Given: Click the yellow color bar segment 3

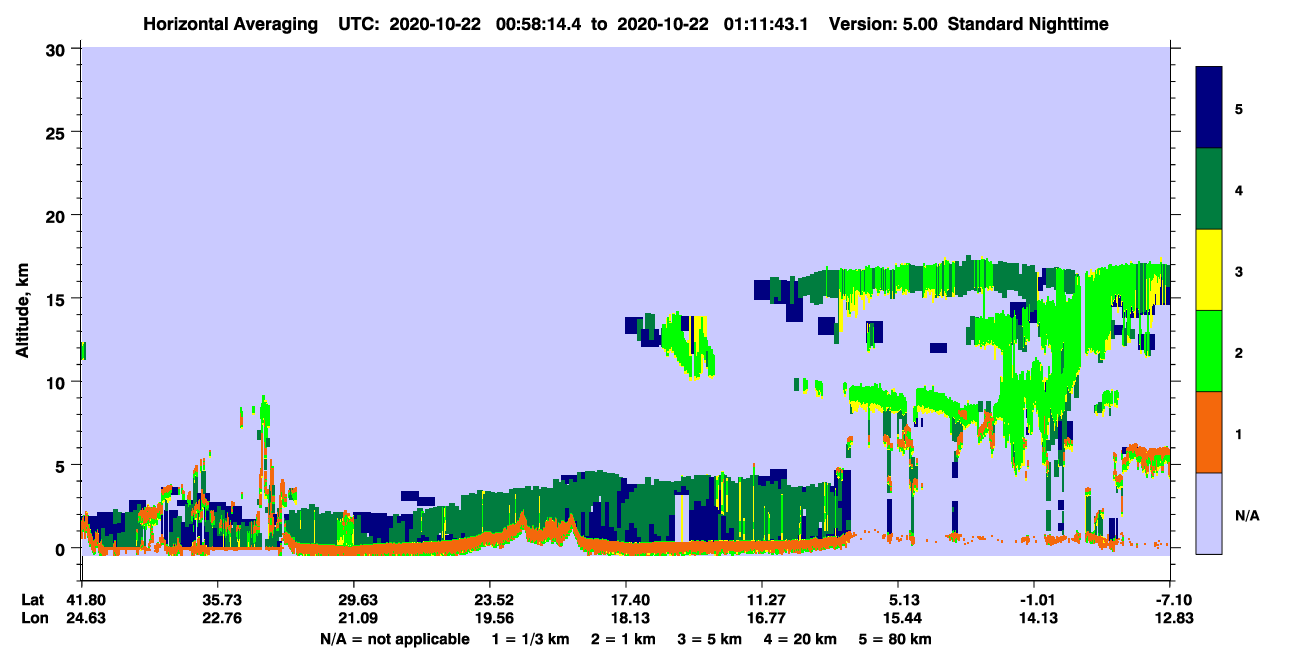Looking at the screenshot, I should point(1209,270).
